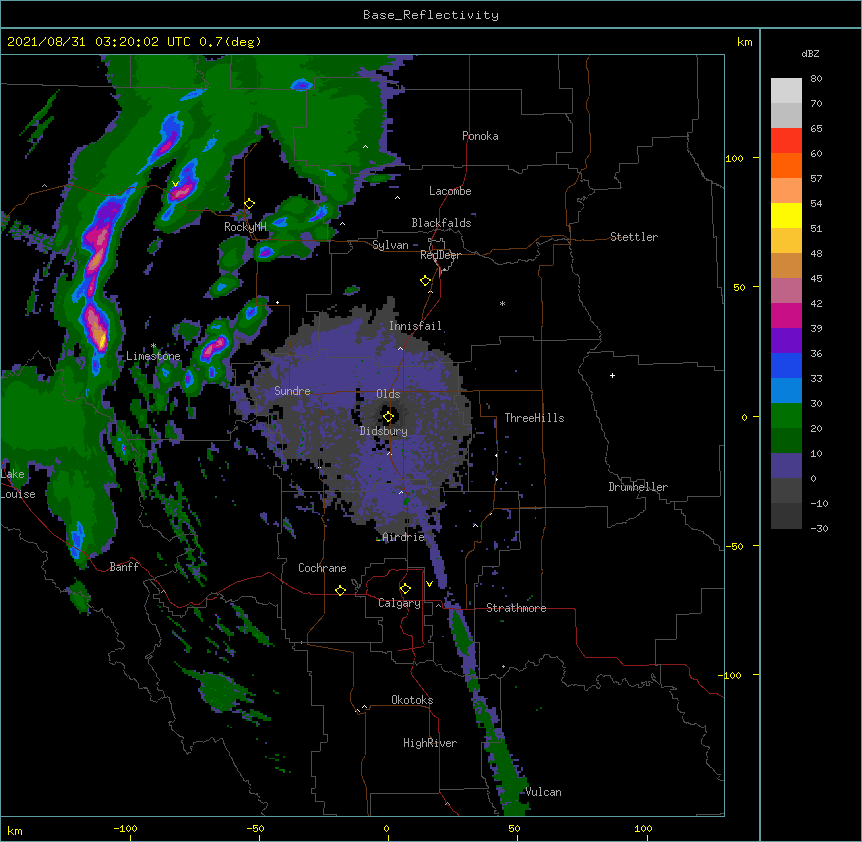Click the red 65 dBZ legend swatch
The image size is (862, 842).
[x=786, y=141]
